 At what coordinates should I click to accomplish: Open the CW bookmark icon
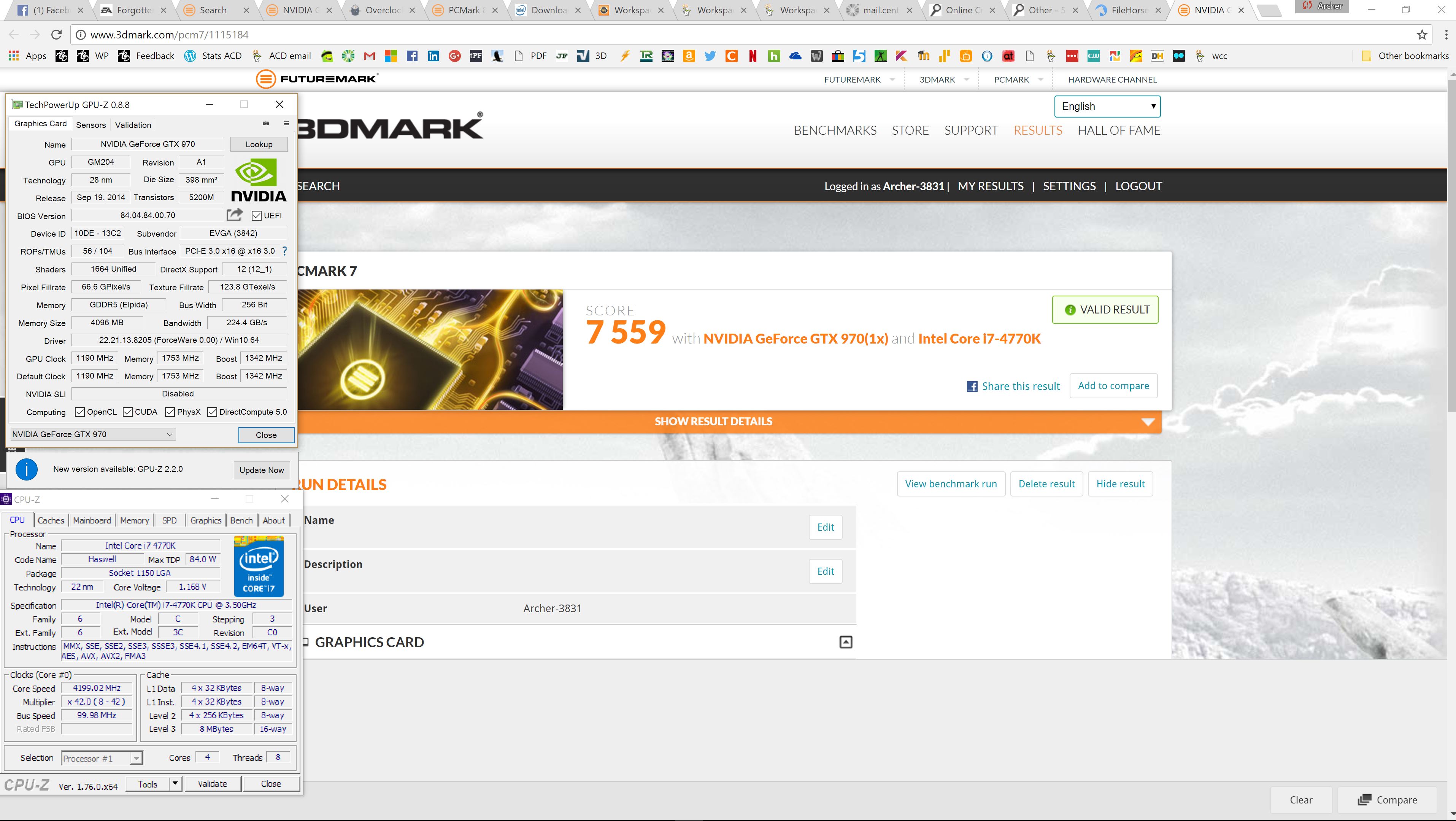(1094, 56)
